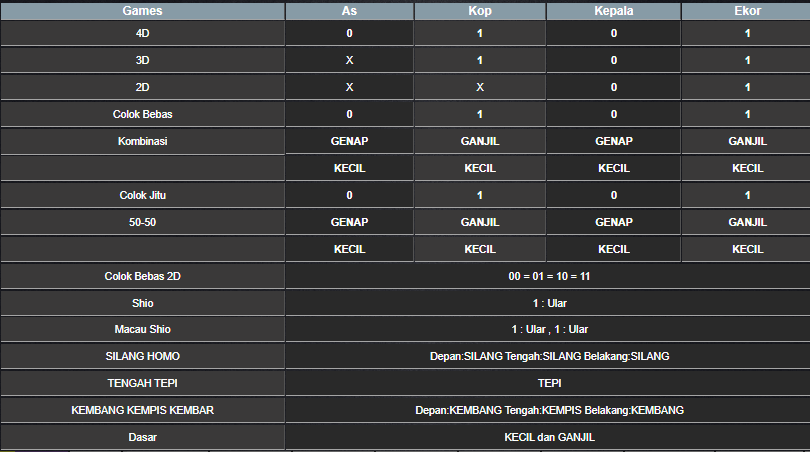The height and width of the screenshot is (452, 810).
Task: Click the Kepala value in 3D row
Action: (x=614, y=60)
